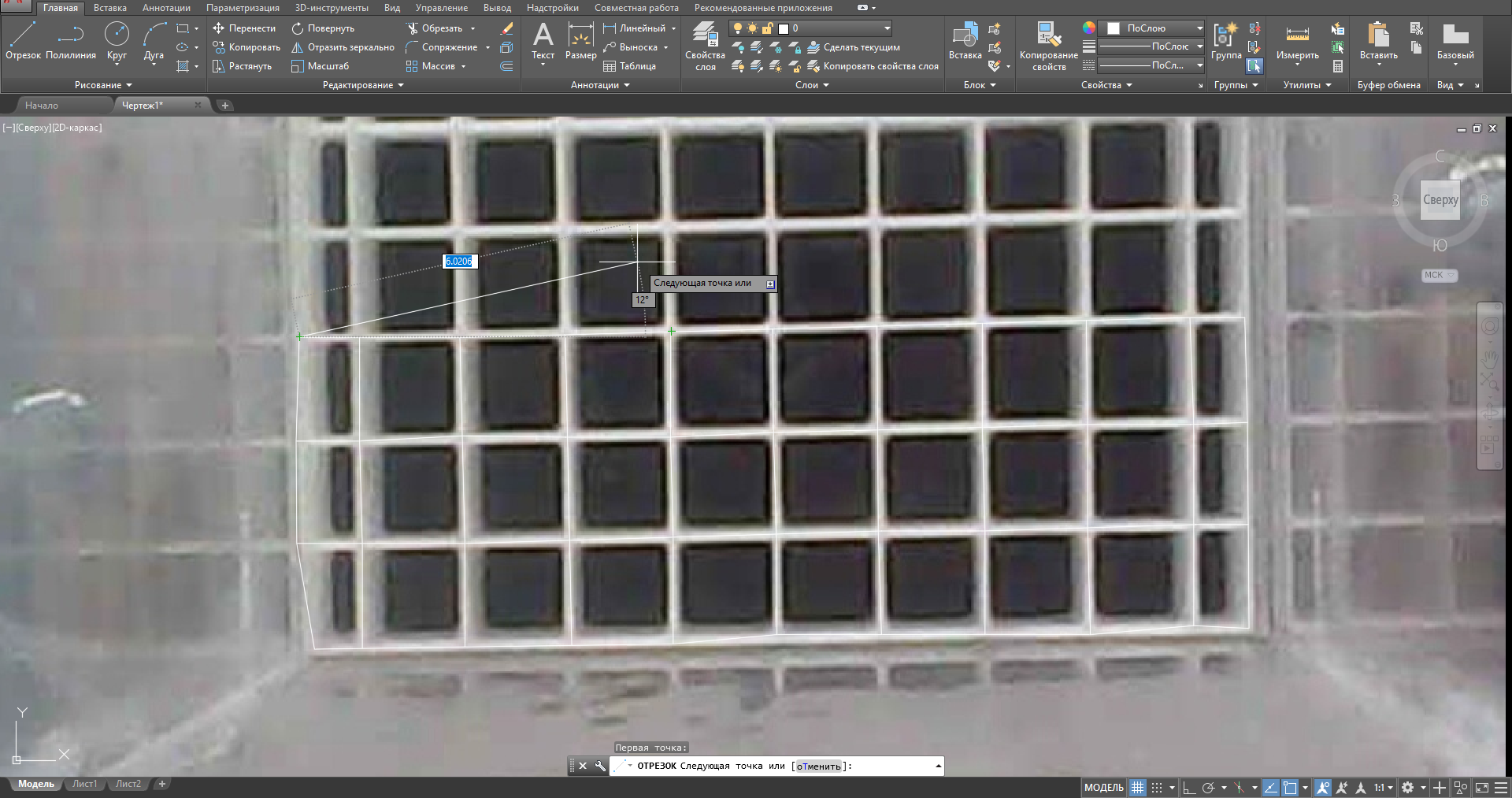Click отменить option in command line
Screen dimensions: 1512x798
pos(818,766)
